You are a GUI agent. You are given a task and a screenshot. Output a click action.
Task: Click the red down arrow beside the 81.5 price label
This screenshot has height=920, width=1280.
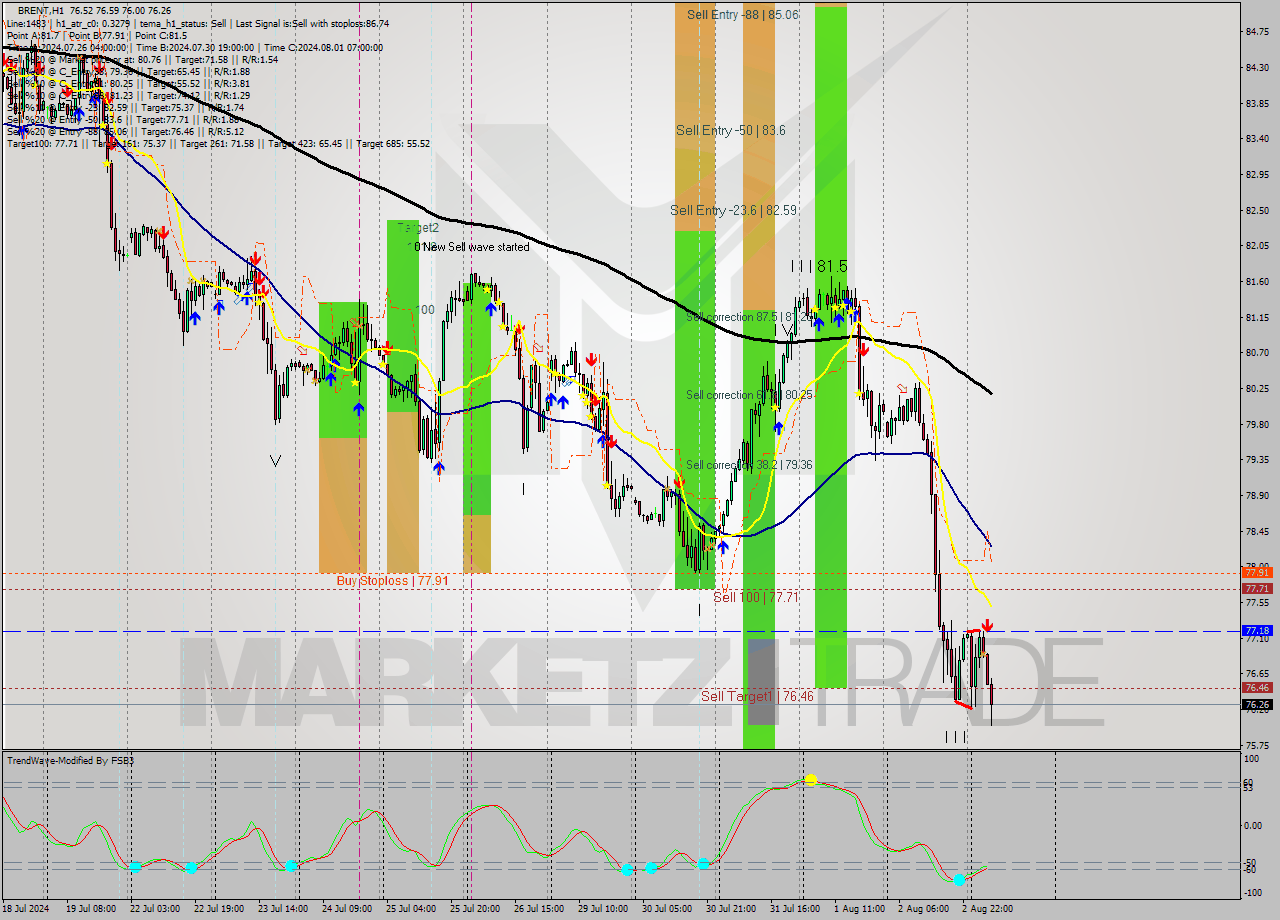coord(862,350)
